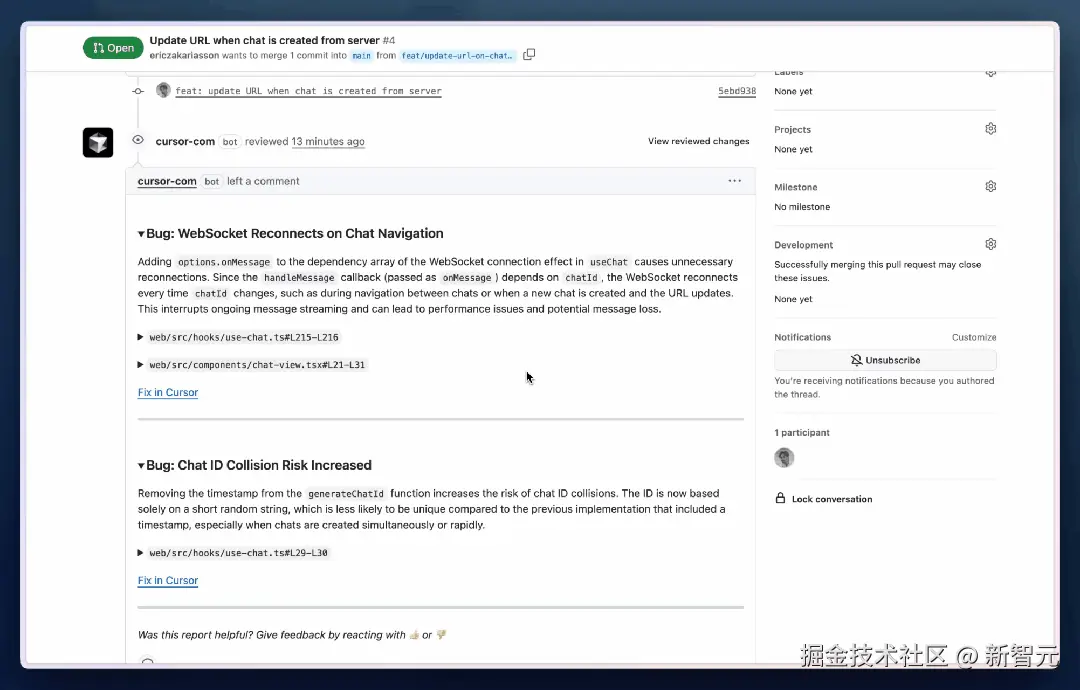Screen dimensions: 1080x690
Task: Click the Development sidebar heading
Action: tap(803, 245)
